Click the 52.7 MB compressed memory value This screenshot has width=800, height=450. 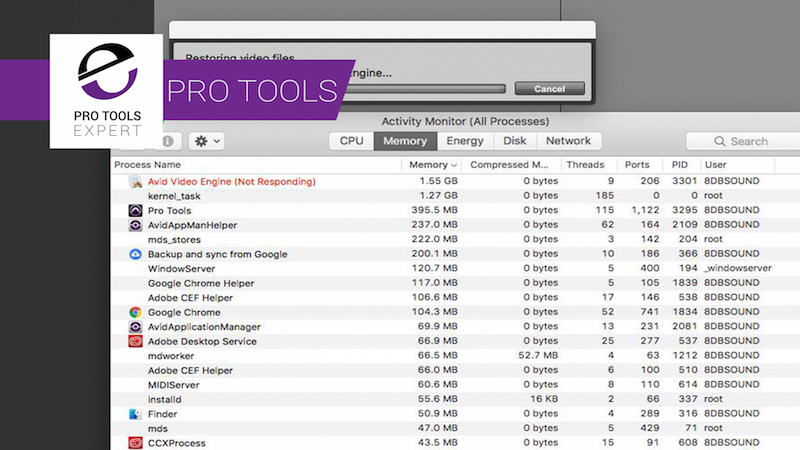tap(538, 355)
